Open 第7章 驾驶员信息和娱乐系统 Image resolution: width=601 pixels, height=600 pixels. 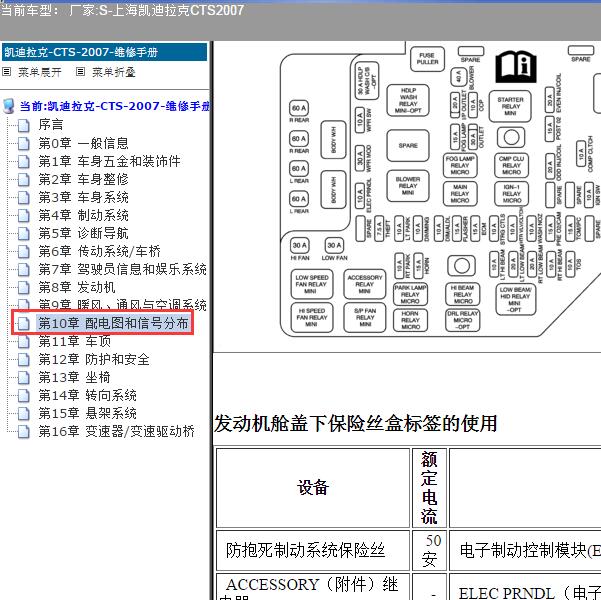click(x=122, y=269)
